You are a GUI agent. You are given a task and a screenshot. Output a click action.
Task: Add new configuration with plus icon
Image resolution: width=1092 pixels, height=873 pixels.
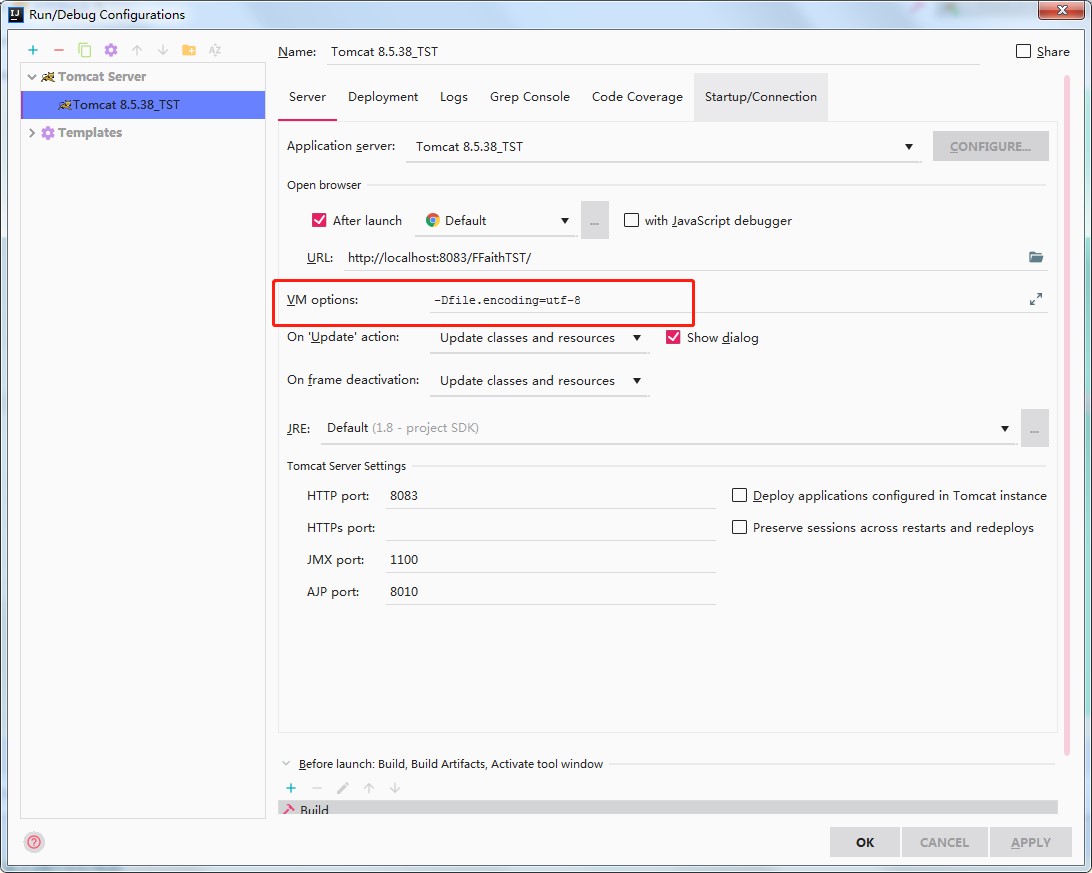click(33, 50)
